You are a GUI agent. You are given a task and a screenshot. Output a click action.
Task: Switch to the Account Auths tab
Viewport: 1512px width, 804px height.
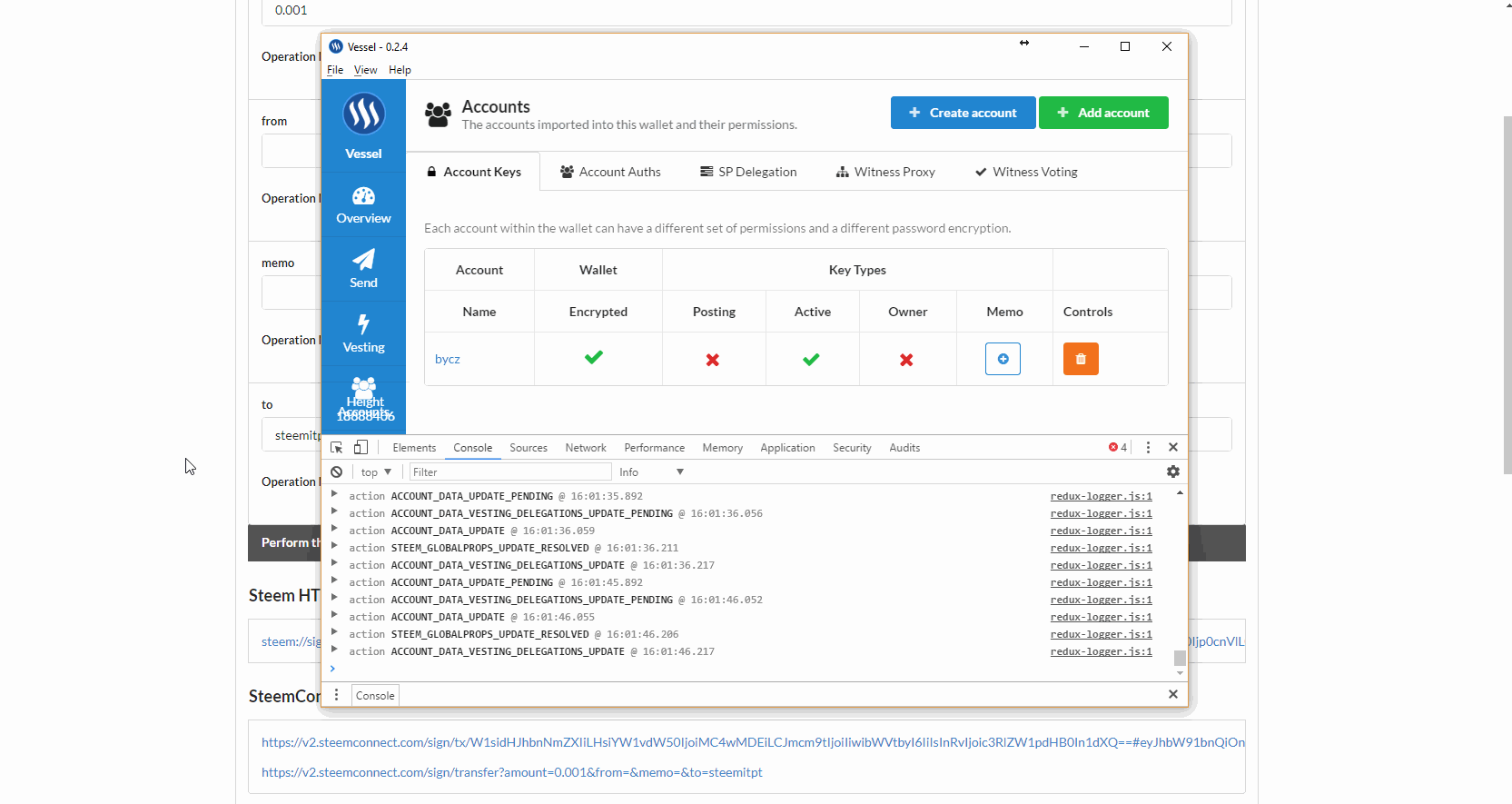610,172
